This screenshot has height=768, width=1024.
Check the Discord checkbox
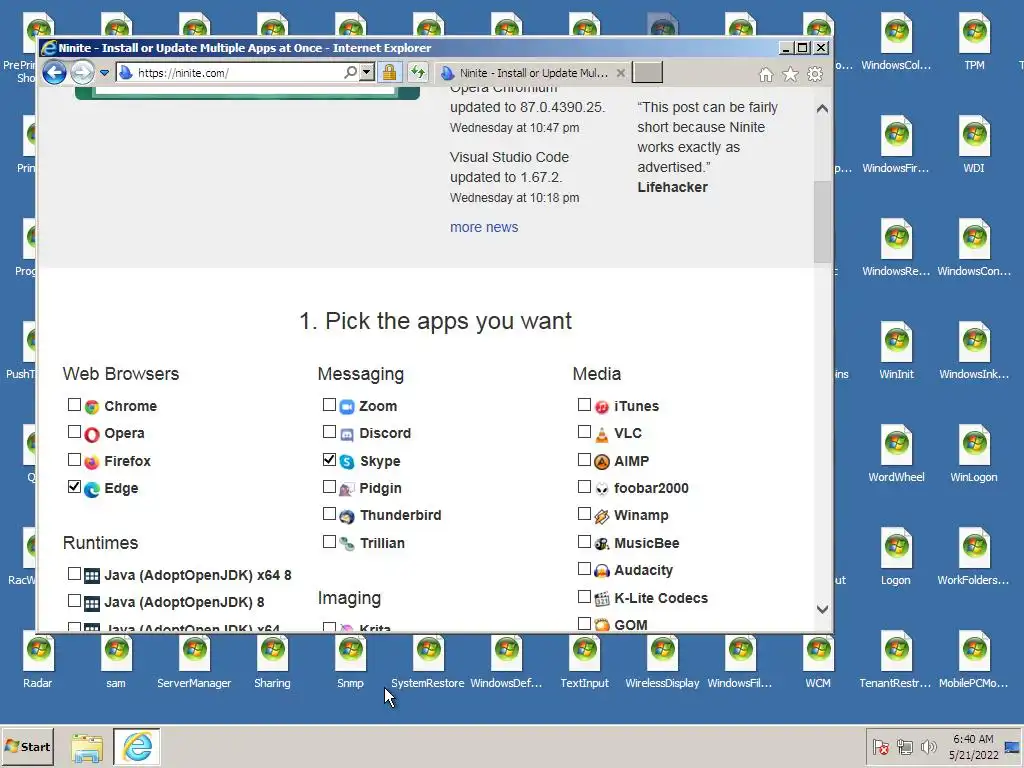point(329,432)
